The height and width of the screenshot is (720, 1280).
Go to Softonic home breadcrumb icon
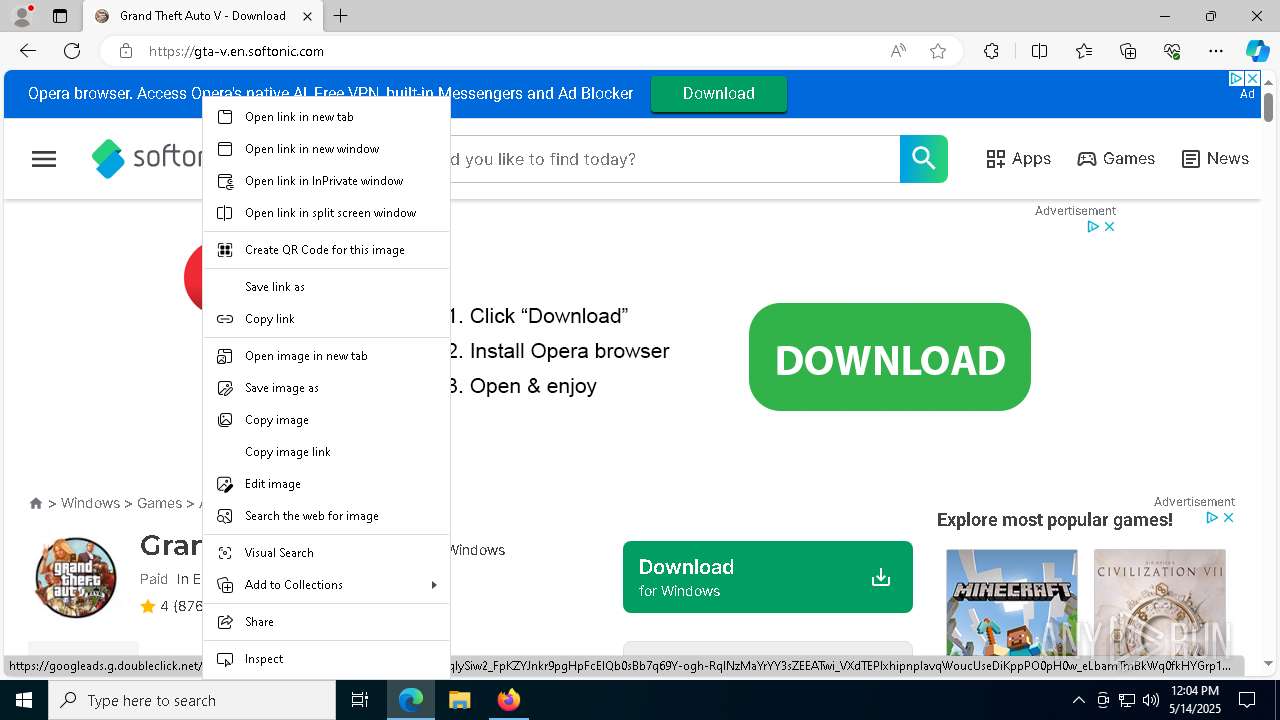tap(36, 503)
